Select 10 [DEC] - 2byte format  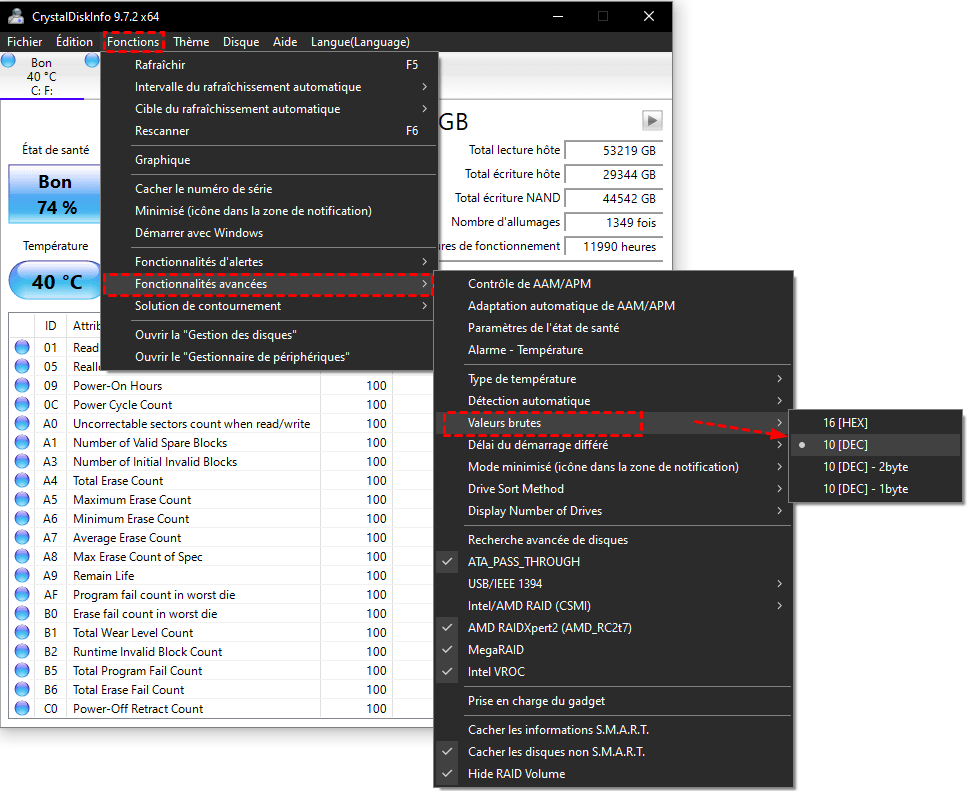(875, 467)
